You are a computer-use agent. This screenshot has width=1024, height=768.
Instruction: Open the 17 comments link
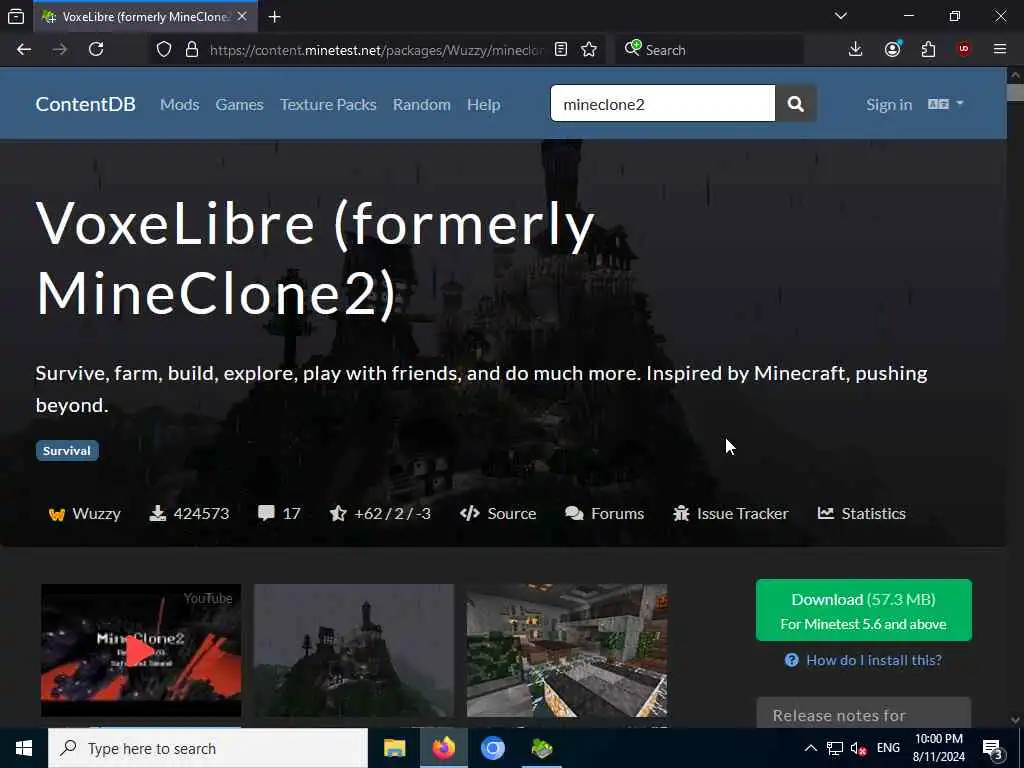[280, 513]
